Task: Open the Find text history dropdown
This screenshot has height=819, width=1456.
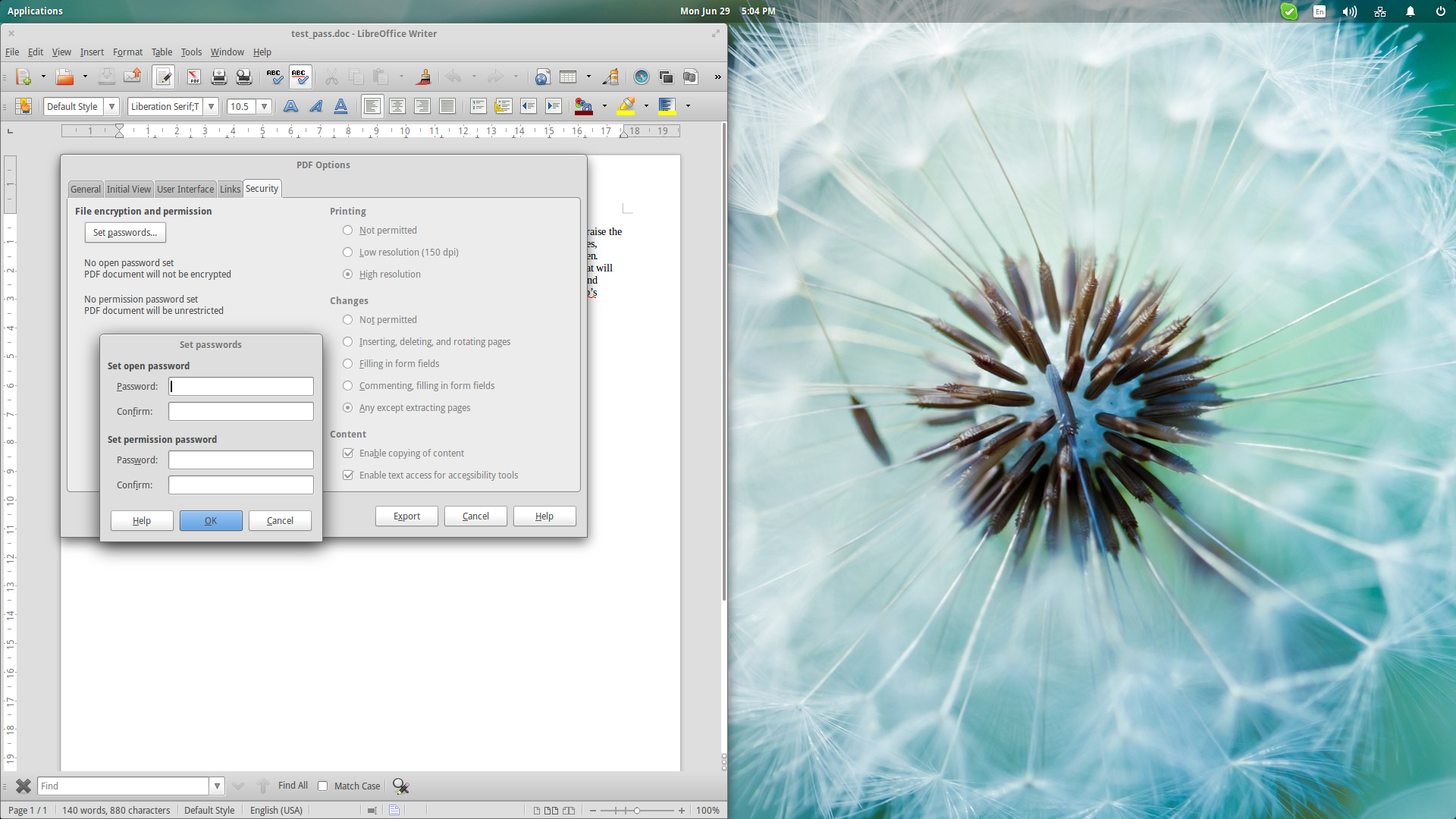Action: coord(217,786)
